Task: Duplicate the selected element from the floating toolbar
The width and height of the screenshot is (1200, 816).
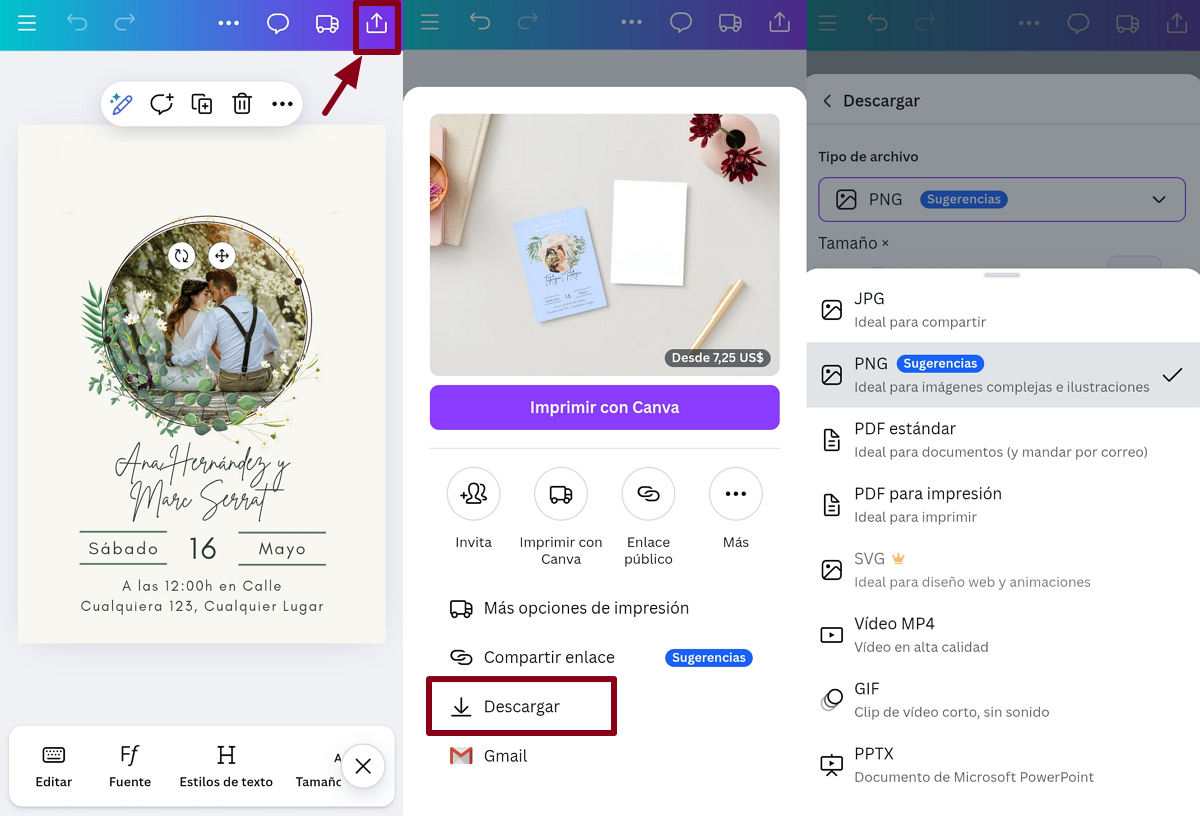Action: [x=202, y=104]
